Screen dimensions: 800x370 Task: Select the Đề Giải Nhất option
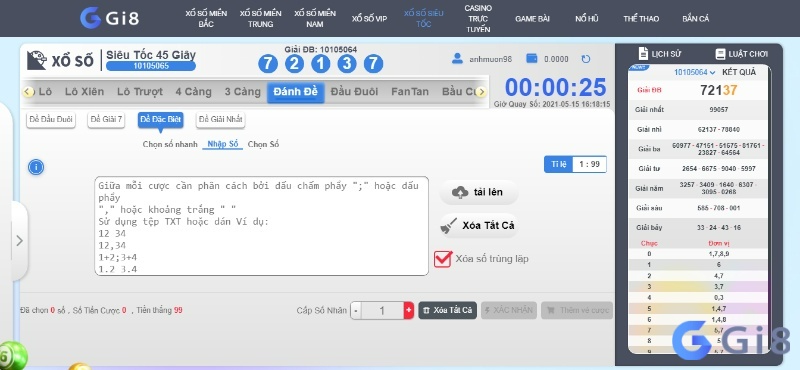point(221,119)
